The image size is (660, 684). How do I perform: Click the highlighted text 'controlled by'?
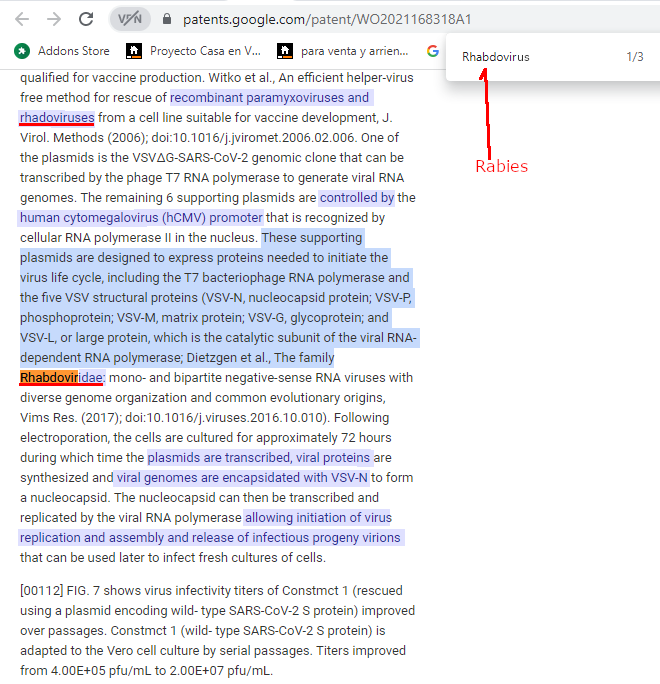(x=357, y=198)
